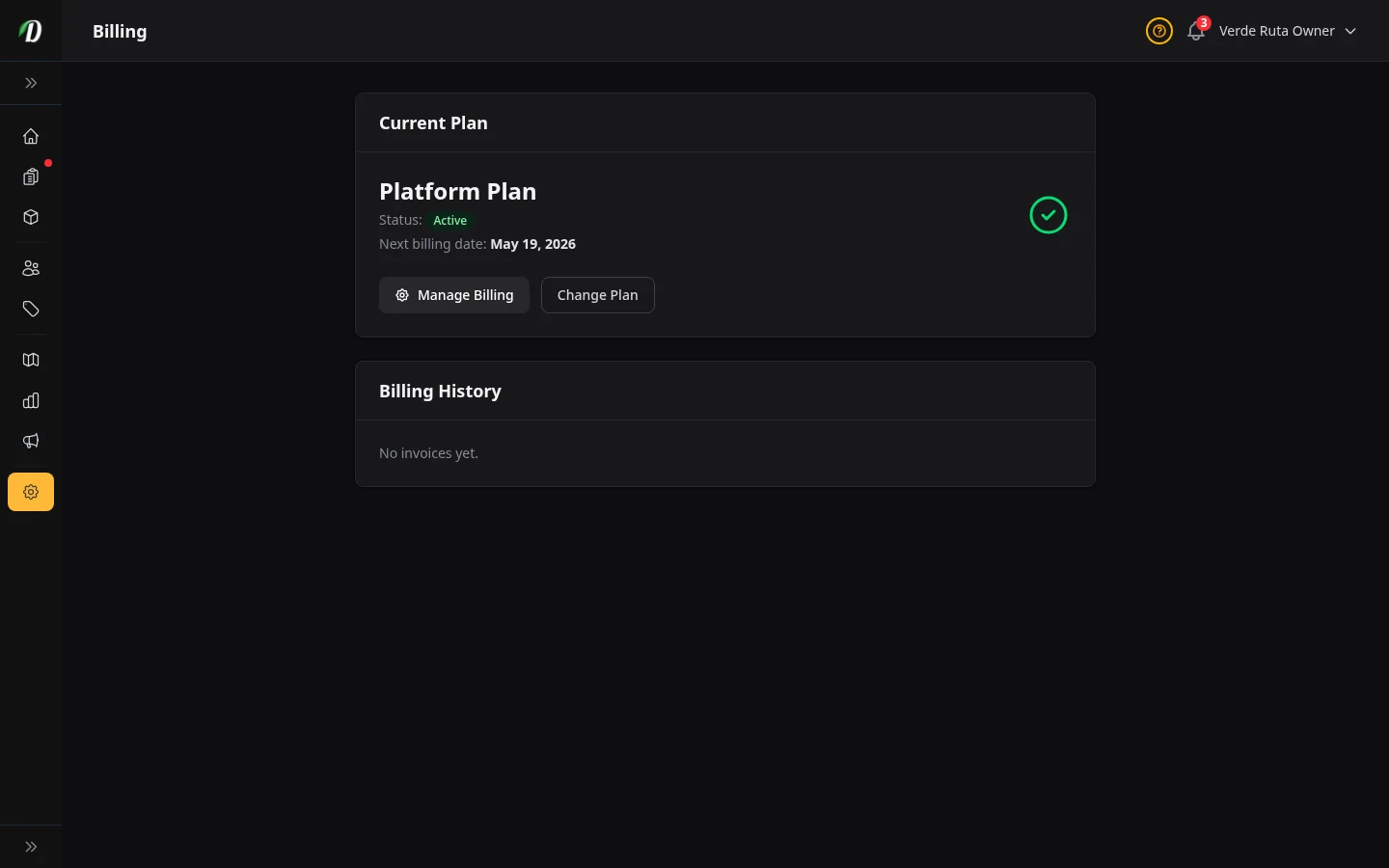1389x868 pixels.
Task: Open notifications bell with 3 unread
Action: point(1196,31)
